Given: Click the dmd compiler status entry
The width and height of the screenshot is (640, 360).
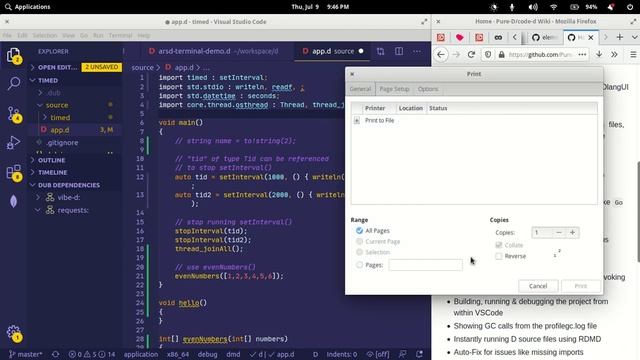Looking at the screenshot, I should [x=233, y=354].
